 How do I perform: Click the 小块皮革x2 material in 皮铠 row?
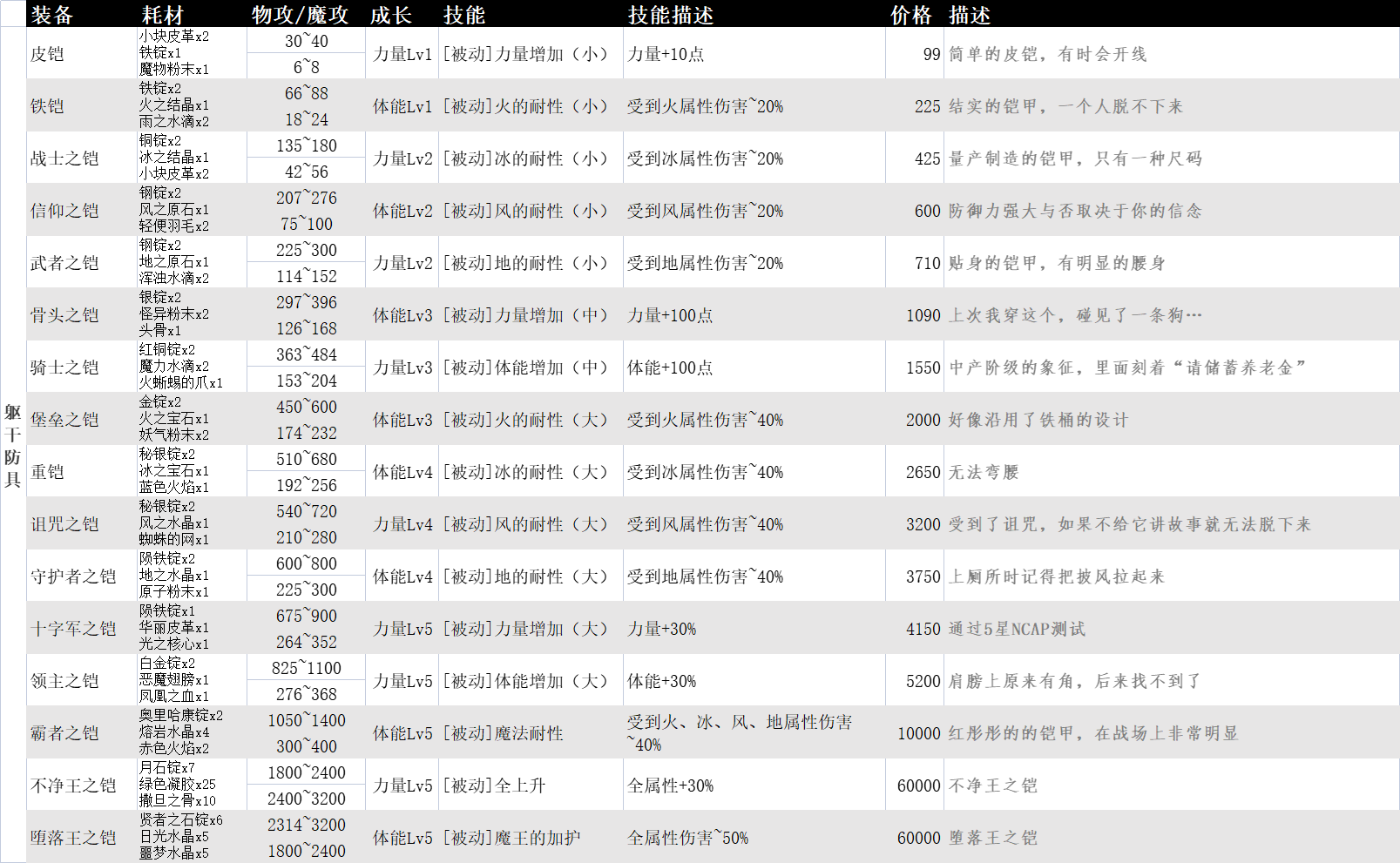(174, 36)
